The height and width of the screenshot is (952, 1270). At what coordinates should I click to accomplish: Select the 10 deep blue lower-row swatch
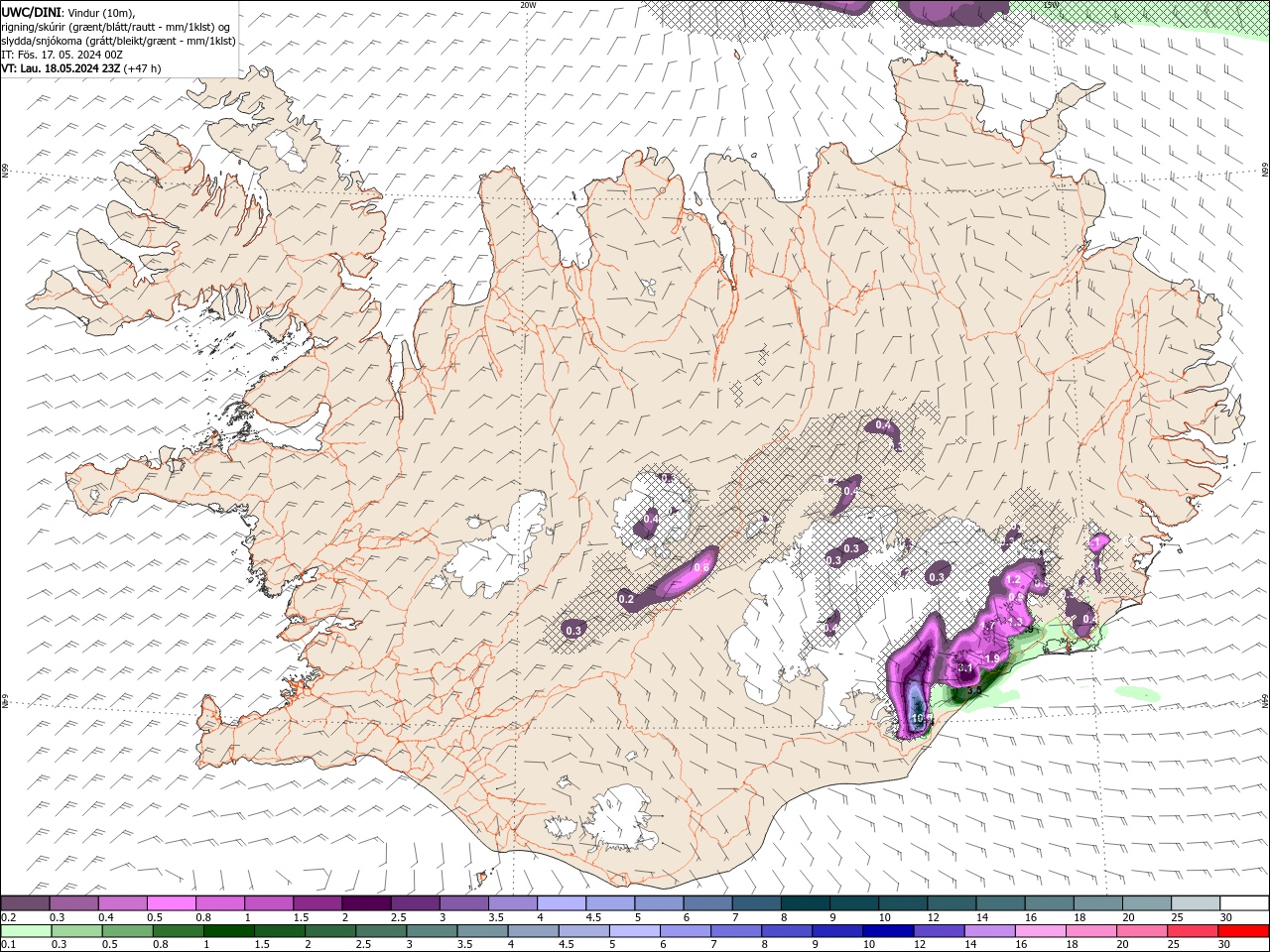tap(888, 931)
